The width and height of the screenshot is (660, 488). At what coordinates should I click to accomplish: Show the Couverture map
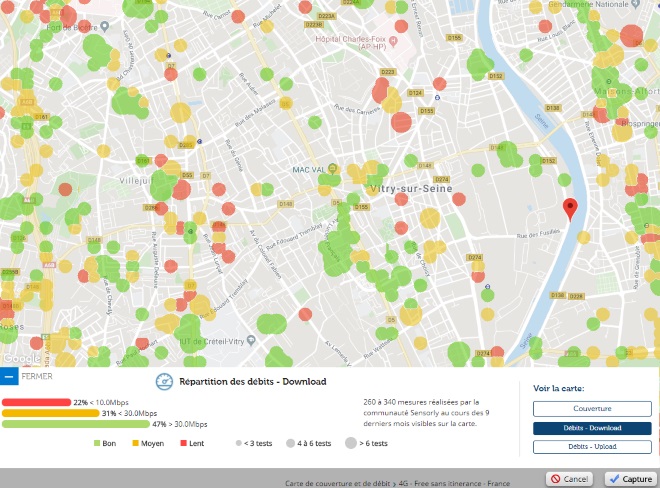click(592, 409)
